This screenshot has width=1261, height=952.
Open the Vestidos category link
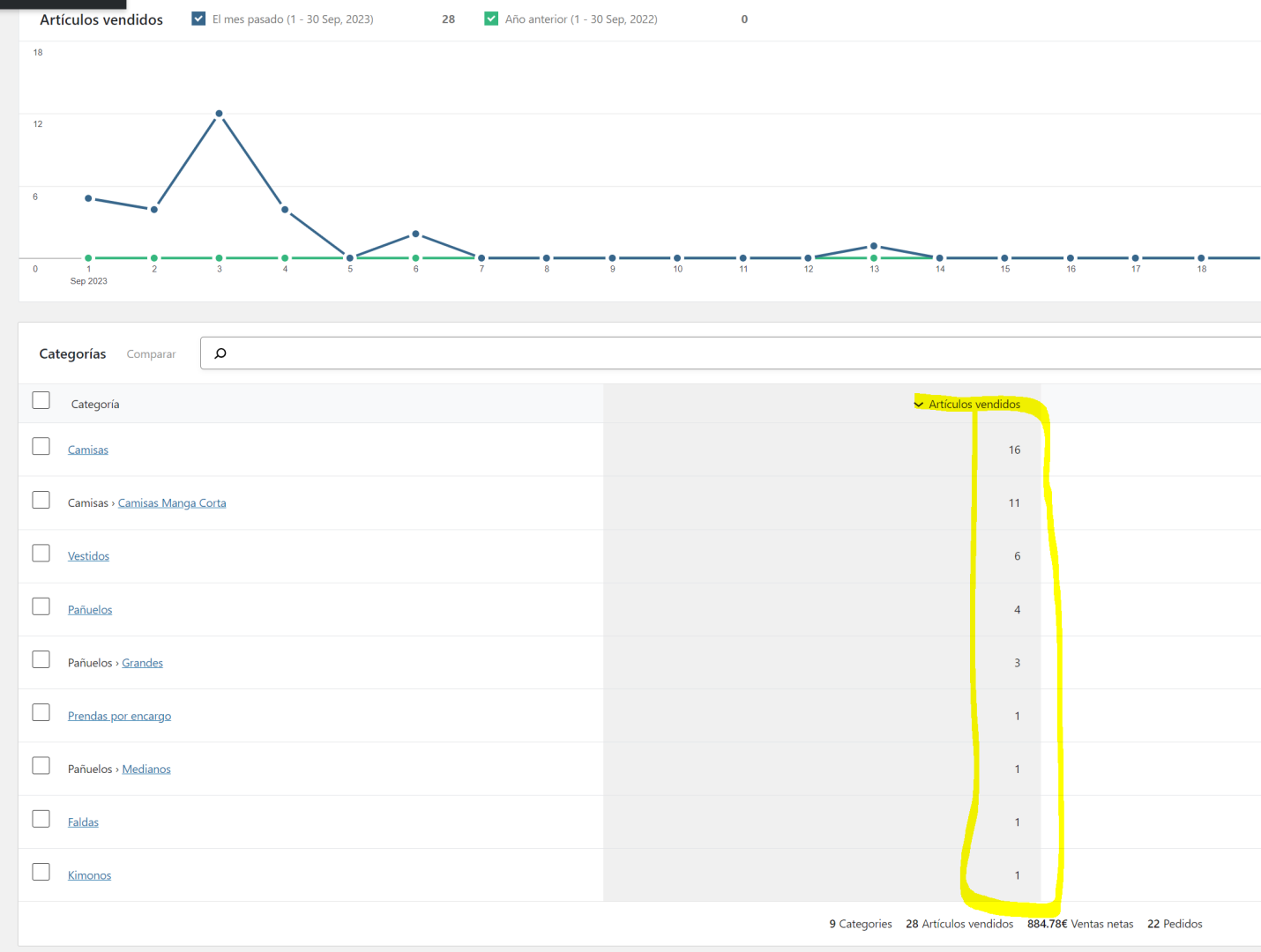click(88, 556)
